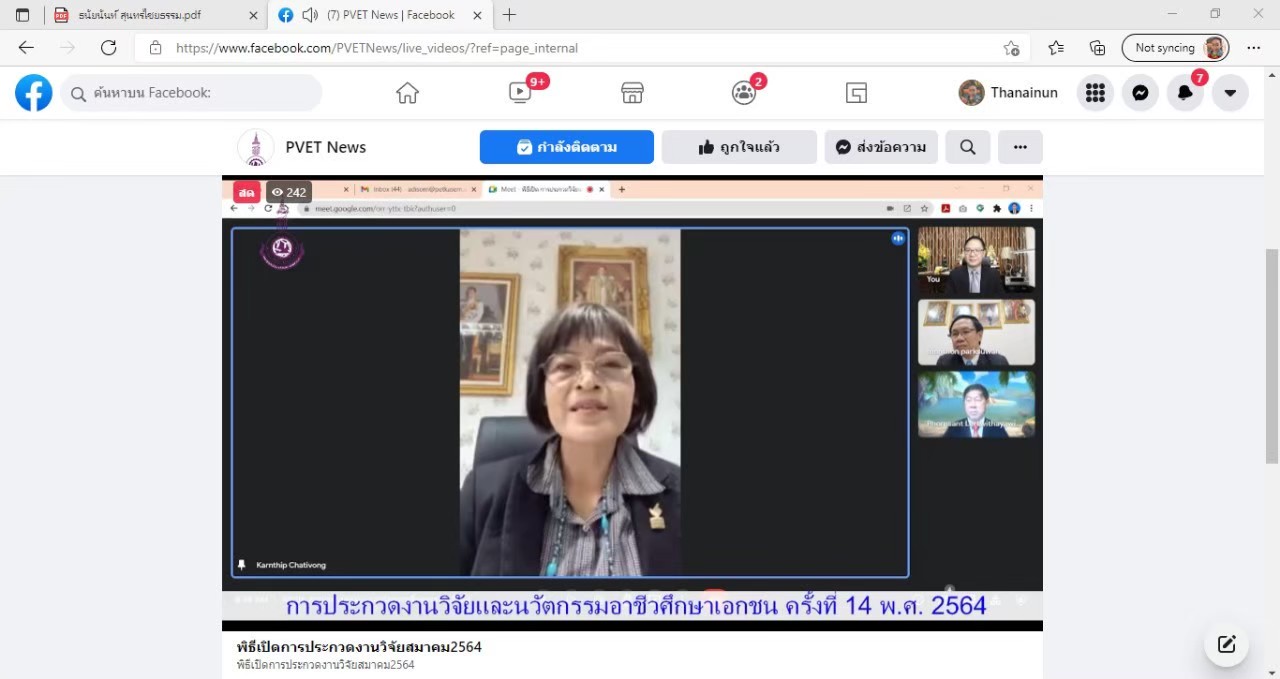1280x679 pixels.
Task: Open Facebook Gaming icon
Action: pyautogui.click(x=856, y=93)
